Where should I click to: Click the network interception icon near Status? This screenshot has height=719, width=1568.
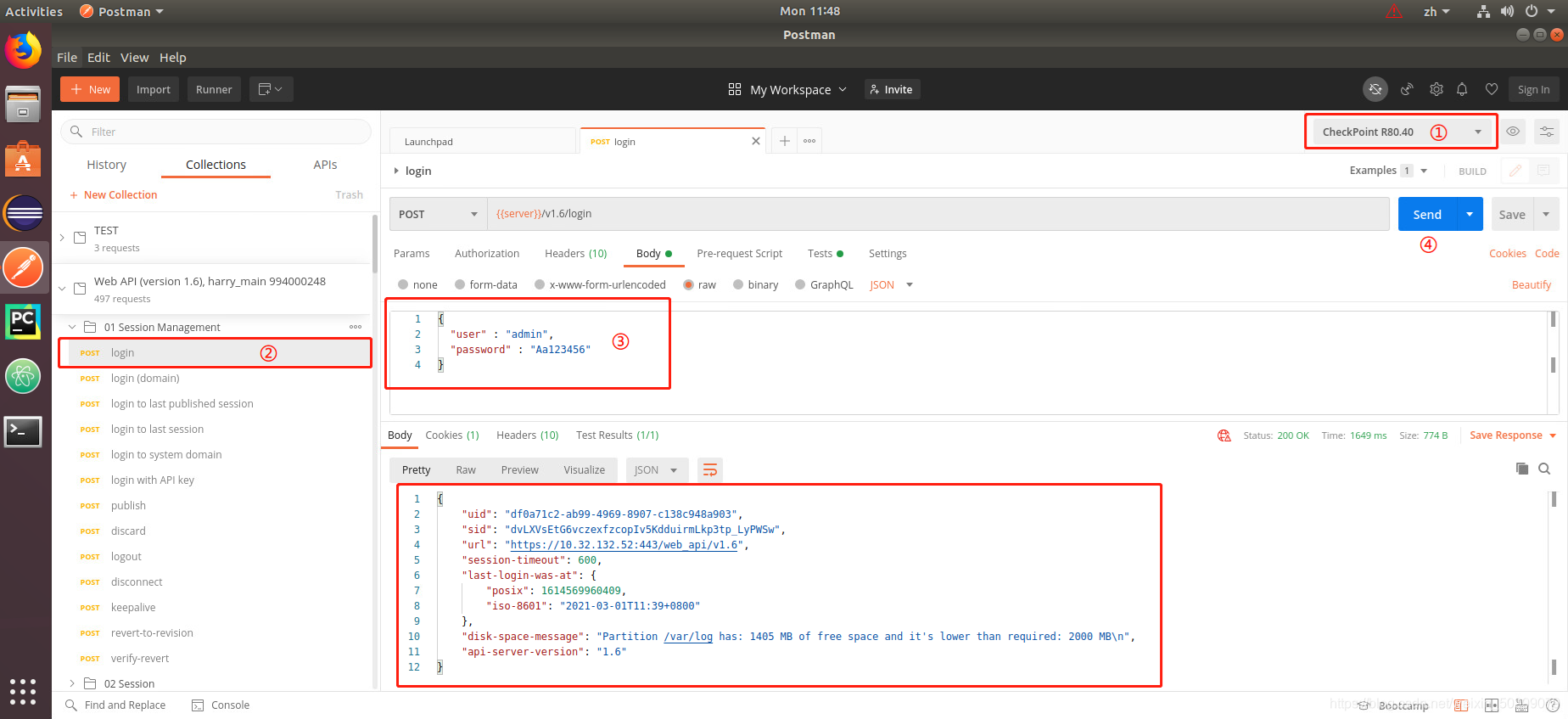[x=1224, y=435]
